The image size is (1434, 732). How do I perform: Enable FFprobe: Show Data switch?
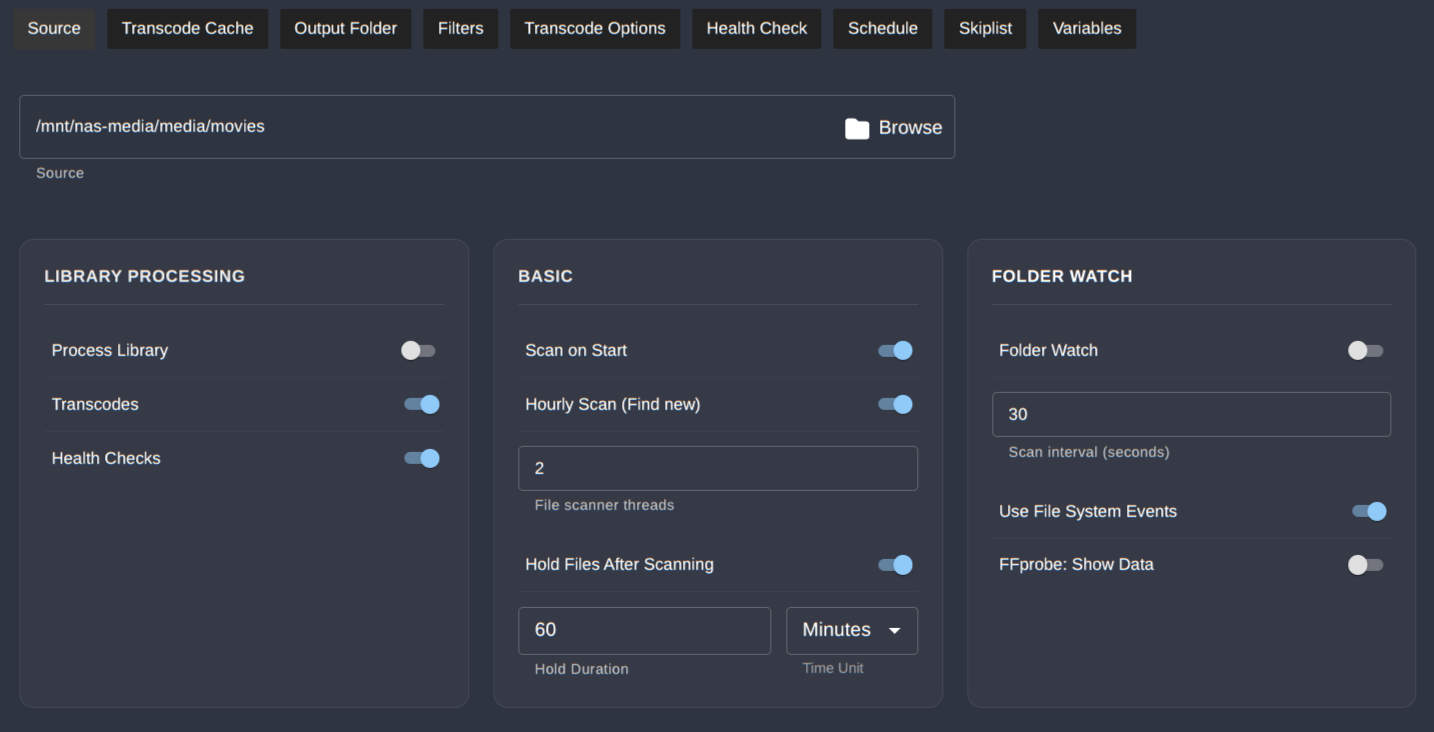(1365, 565)
